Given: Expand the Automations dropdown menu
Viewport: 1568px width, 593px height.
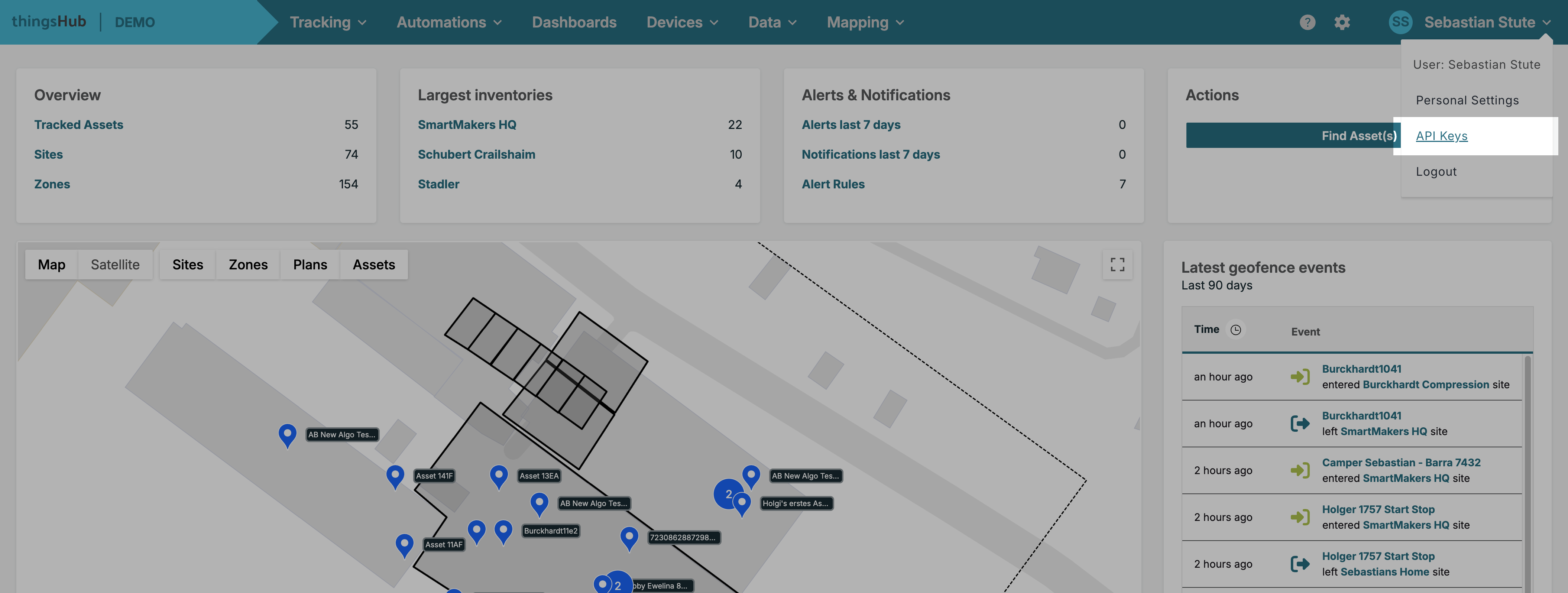Looking at the screenshot, I should pyautogui.click(x=448, y=23).
